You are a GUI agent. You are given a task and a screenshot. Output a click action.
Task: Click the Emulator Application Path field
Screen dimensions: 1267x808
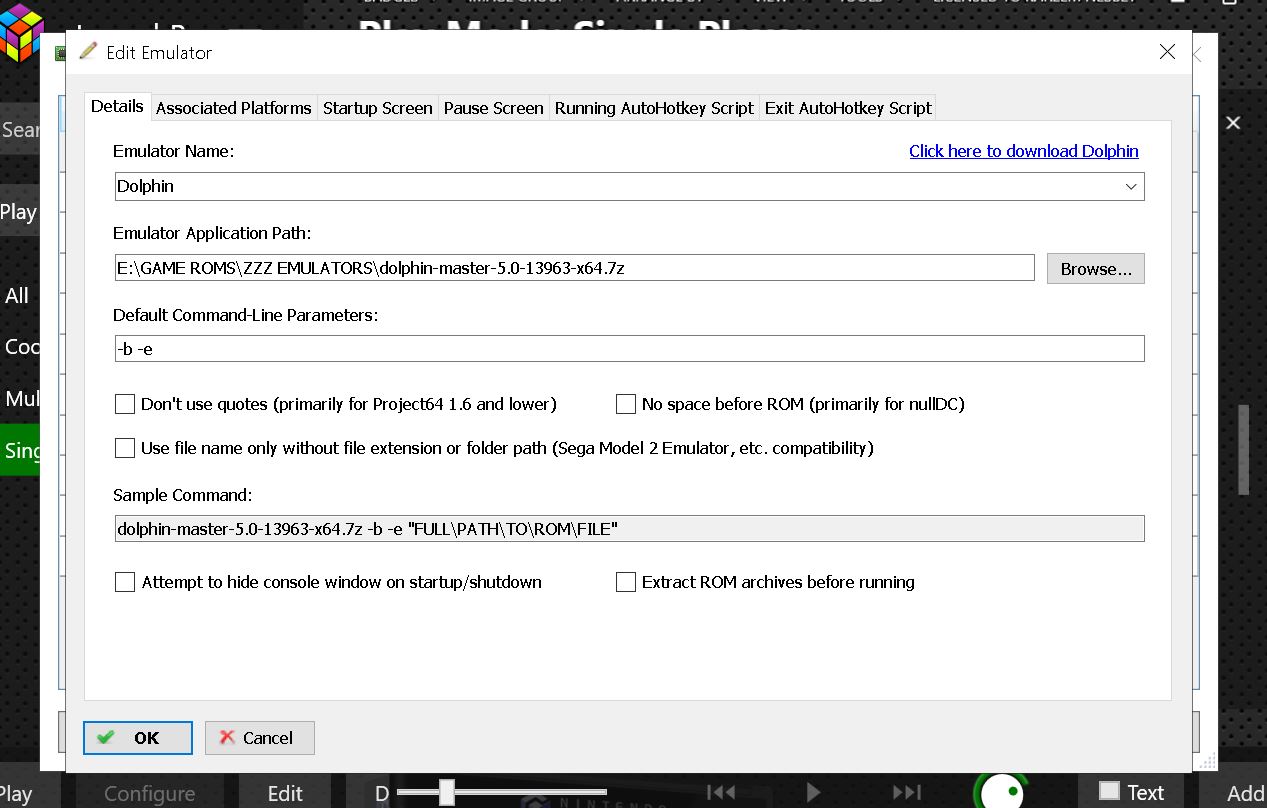tap(574, 268)
